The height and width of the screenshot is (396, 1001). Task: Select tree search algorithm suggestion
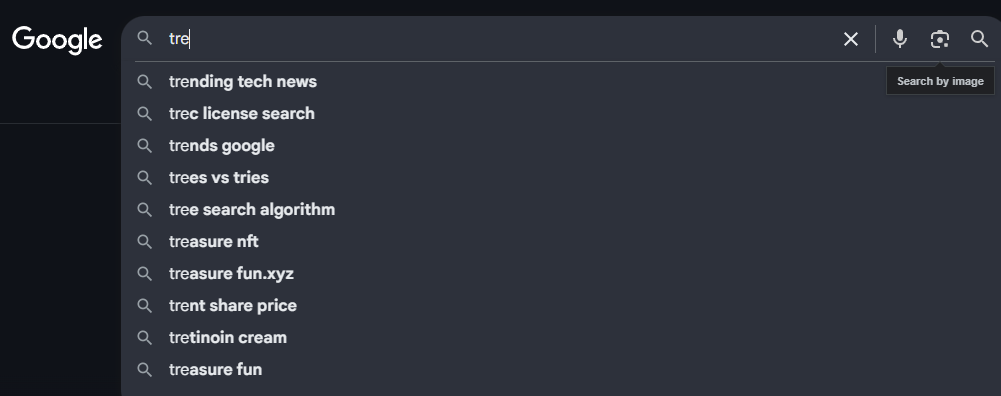tap(252, 209)
